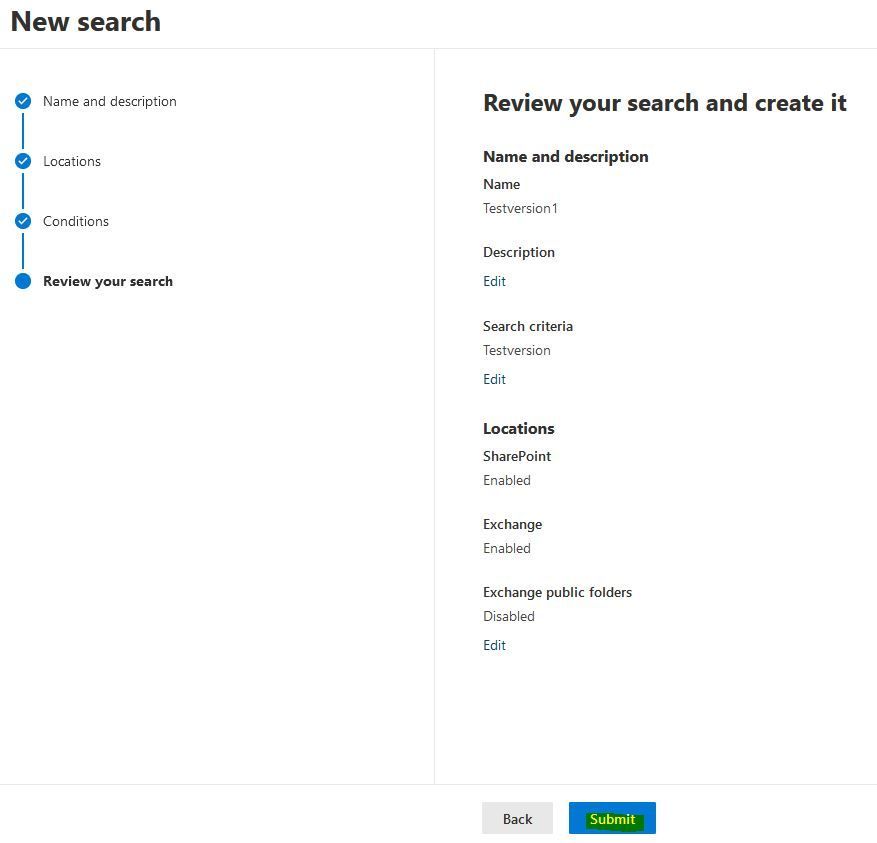
Task: Click the Conditions step checkmark icon
Action: pos(23,221)
